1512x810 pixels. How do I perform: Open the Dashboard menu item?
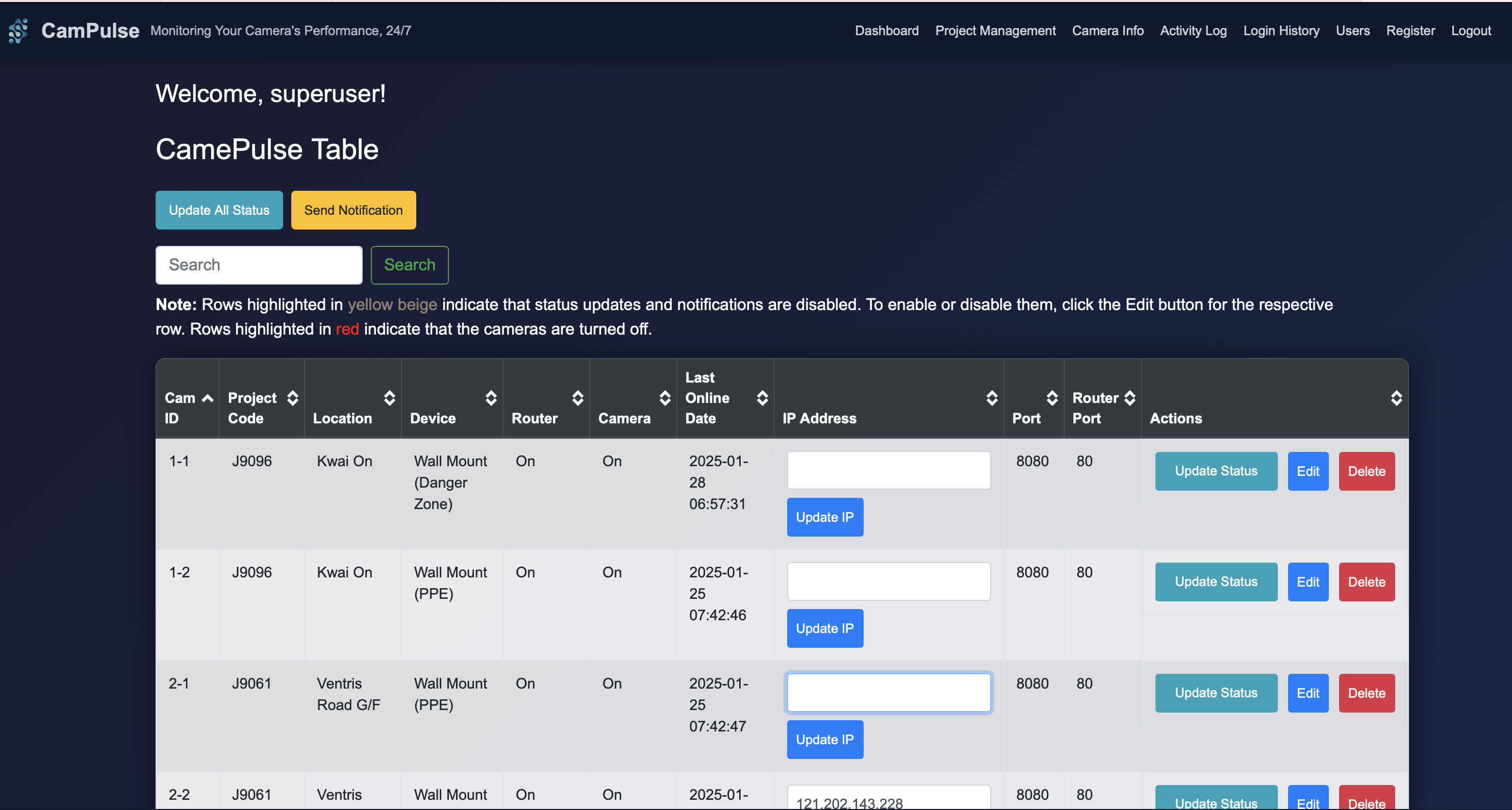886,31
